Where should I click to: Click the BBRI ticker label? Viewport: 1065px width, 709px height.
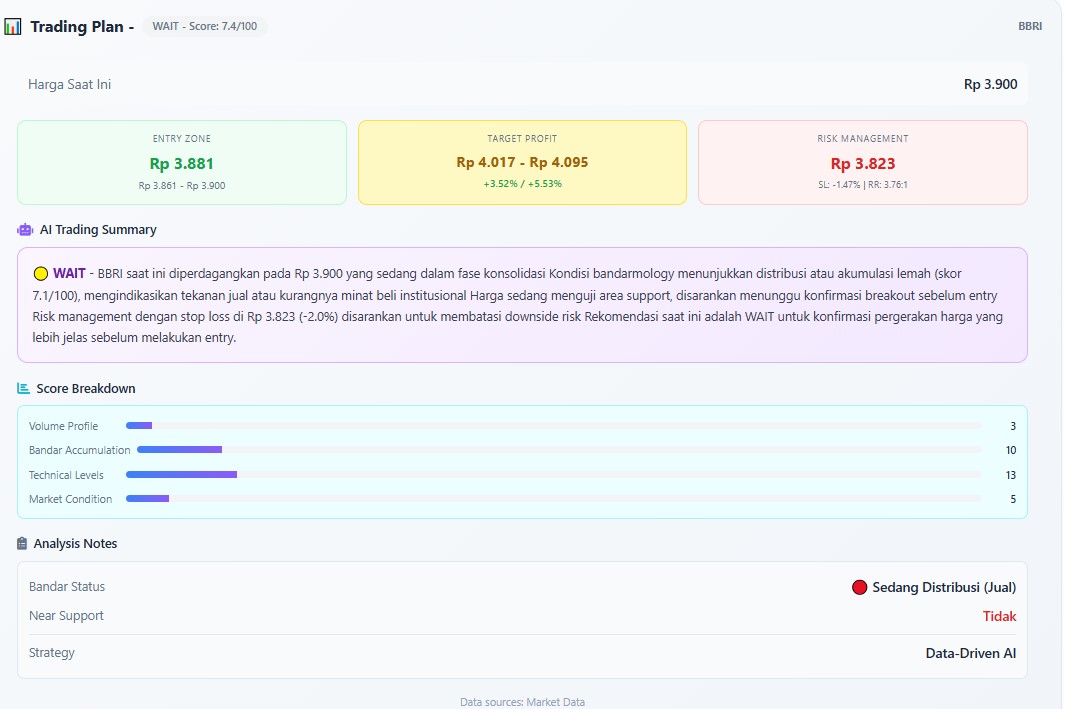tap(1029, 26)
